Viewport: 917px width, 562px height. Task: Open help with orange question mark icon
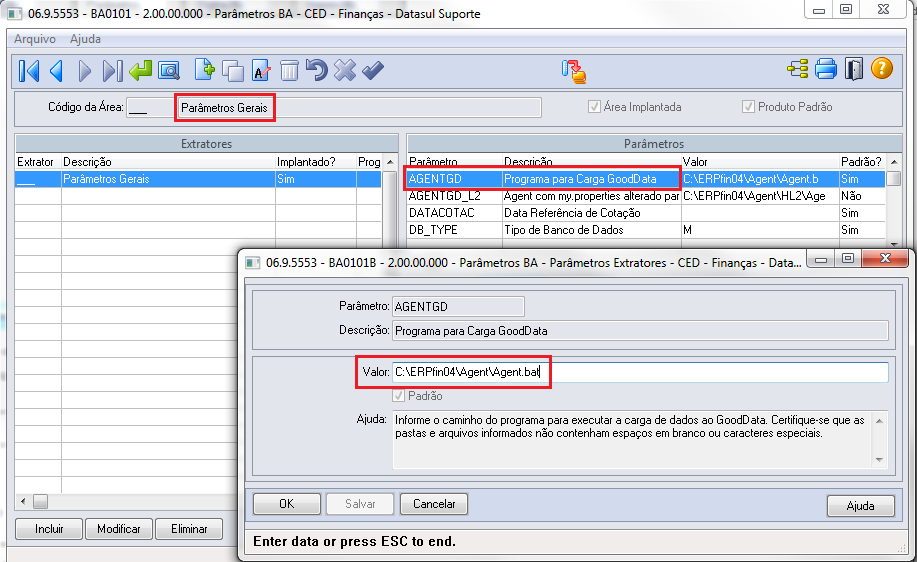point(881,68)
